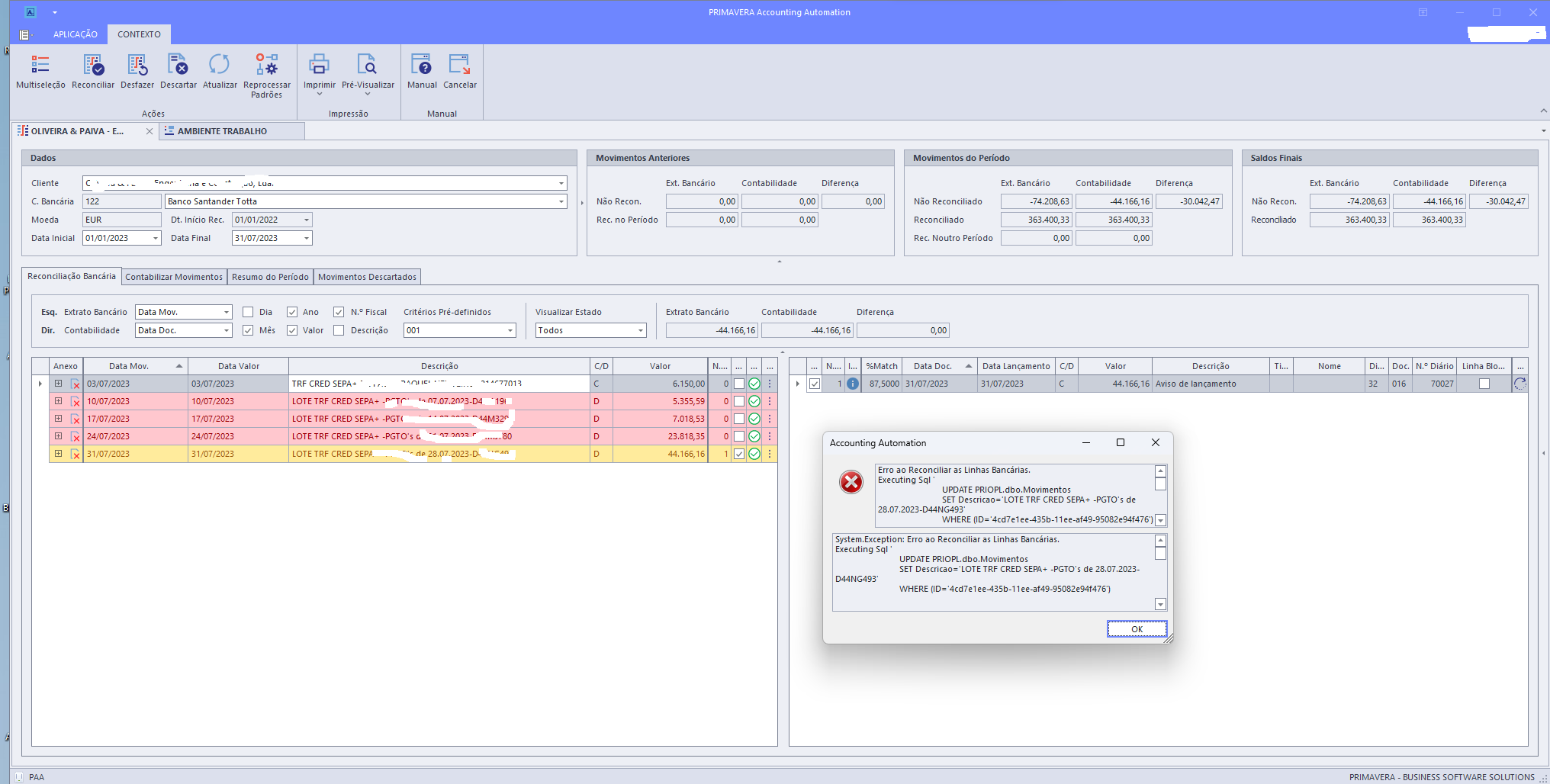Click the Desfazer ribbon icon
This screenshot has width=1550, height=784.
[x=137, y=66]
